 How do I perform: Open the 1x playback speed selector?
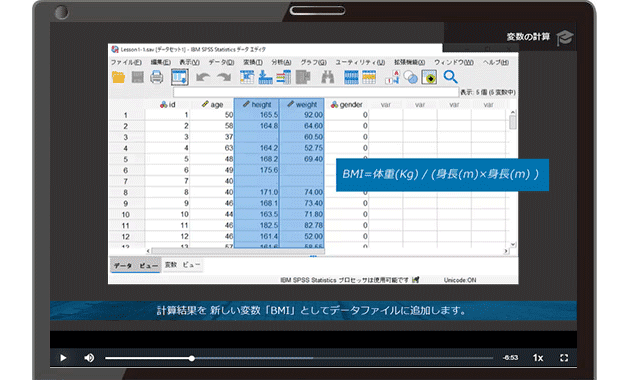(x=538, y=358)
